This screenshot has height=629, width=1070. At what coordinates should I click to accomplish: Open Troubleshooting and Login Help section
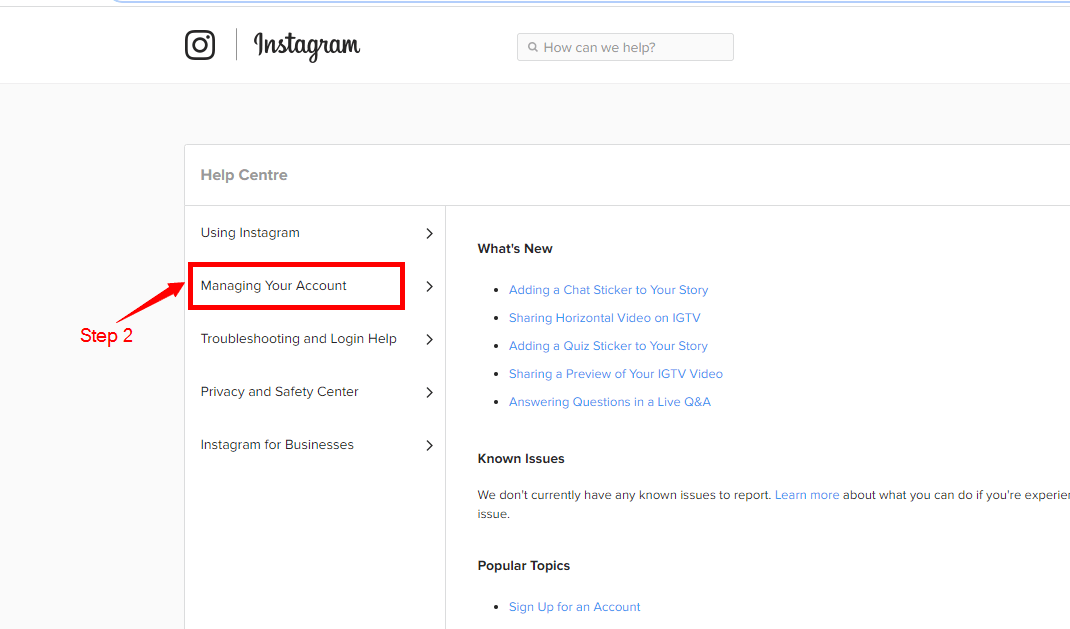pos(298,339)
